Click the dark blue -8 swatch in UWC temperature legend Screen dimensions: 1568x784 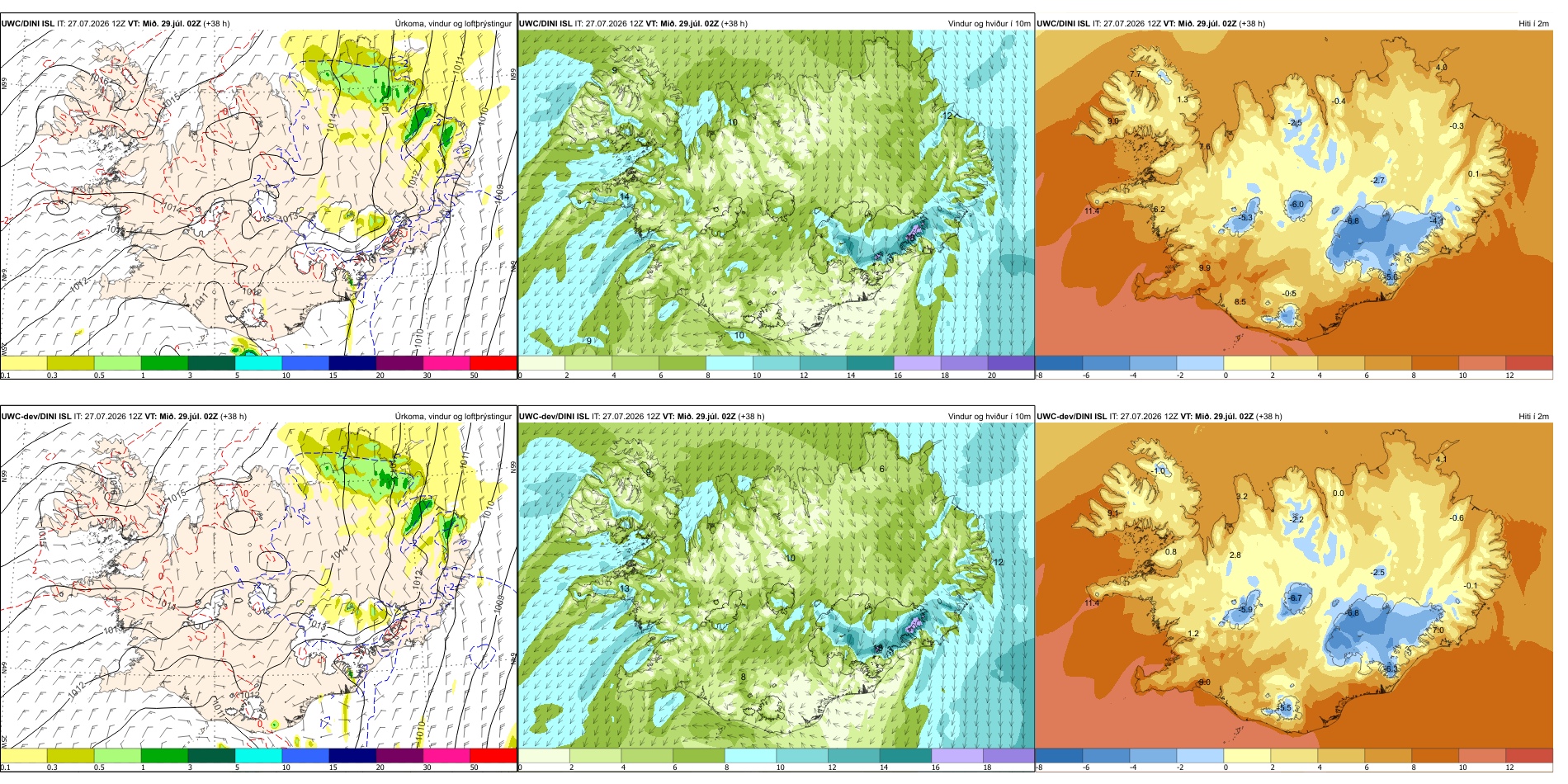[x=1059, y=362]
